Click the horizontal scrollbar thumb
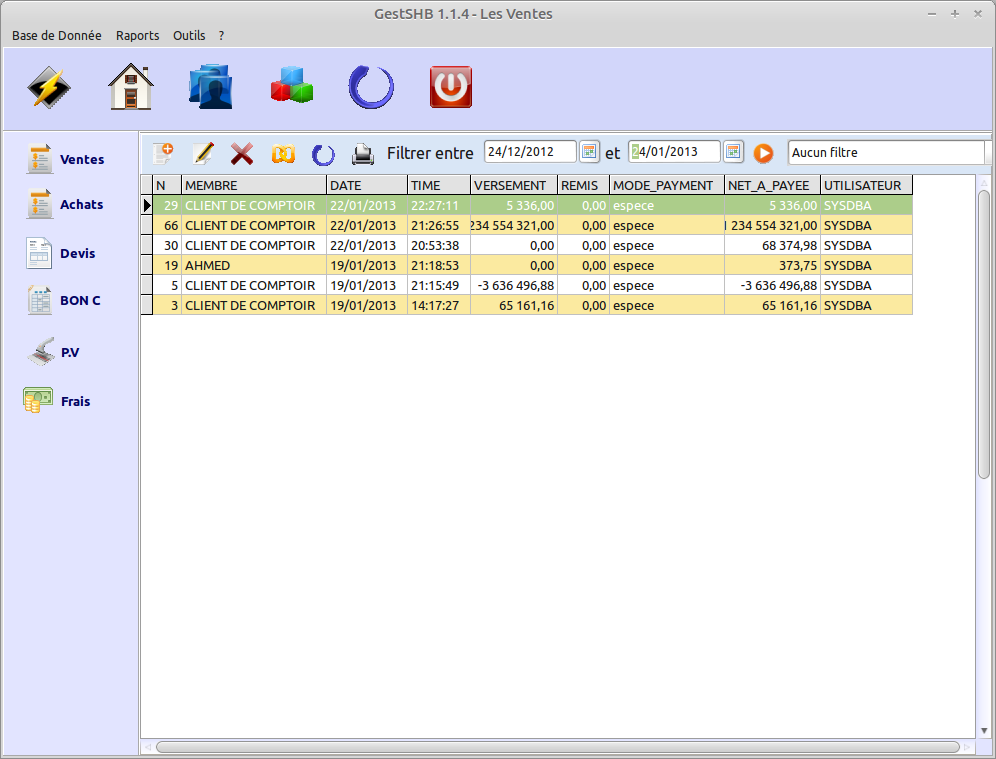The width and height of the screenshot is (996, 759). click(557, 747)
